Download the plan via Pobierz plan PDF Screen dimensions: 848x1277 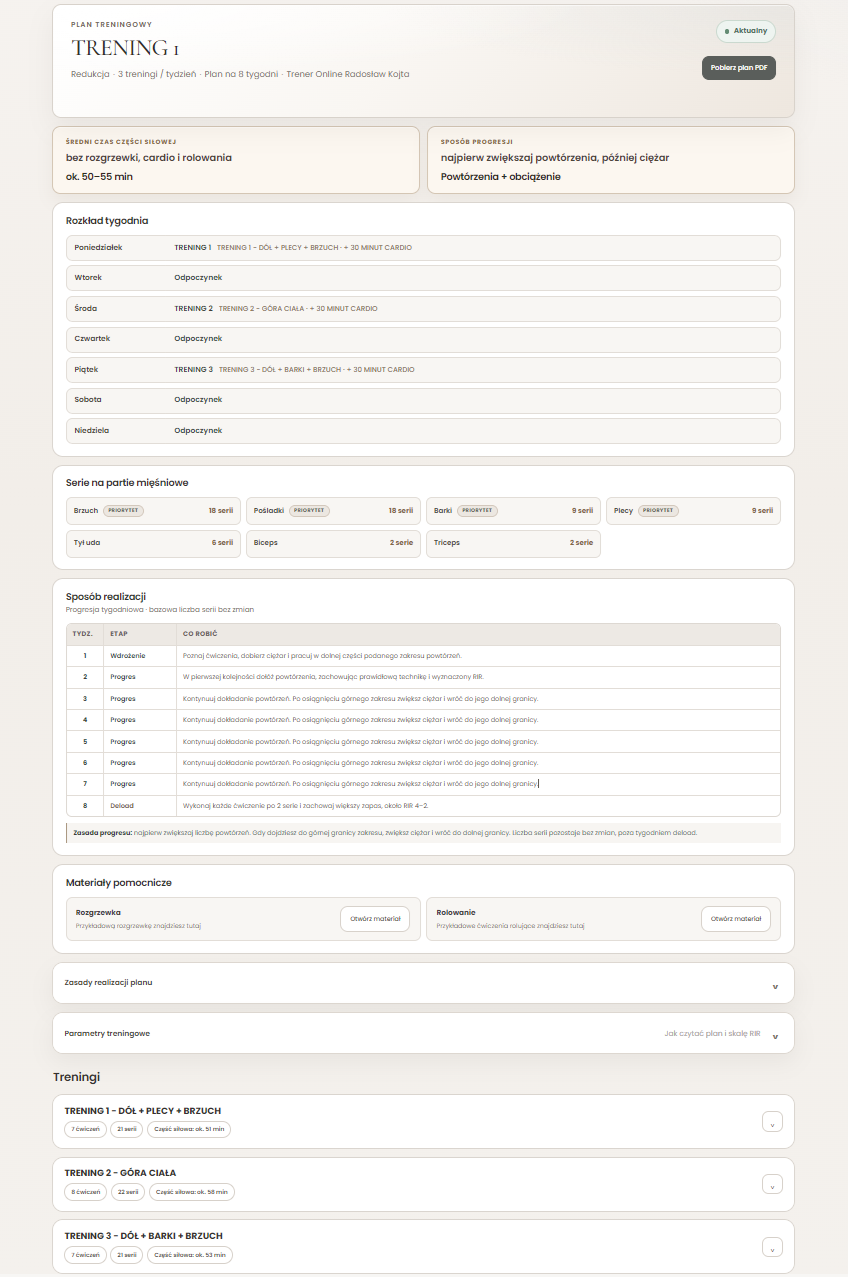tap(739, 68)
